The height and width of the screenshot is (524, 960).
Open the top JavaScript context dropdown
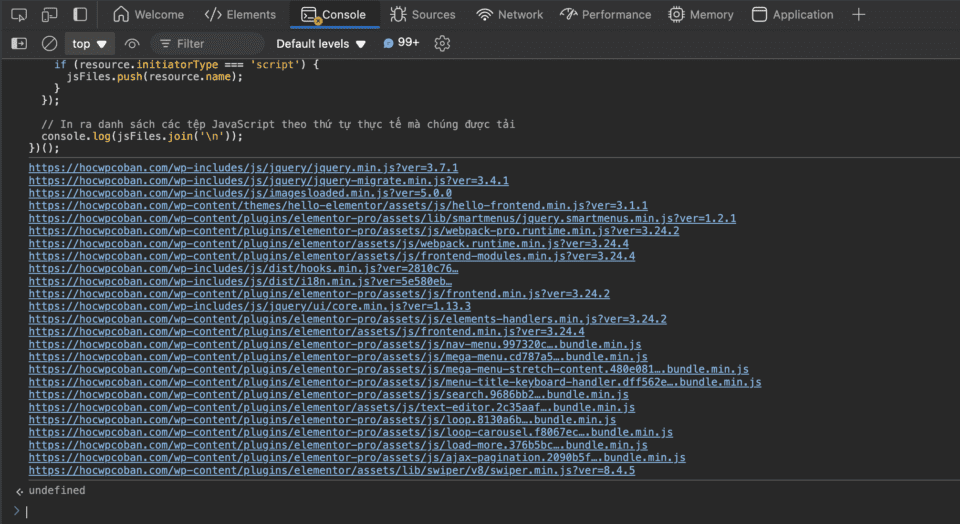tap(90, 44)
